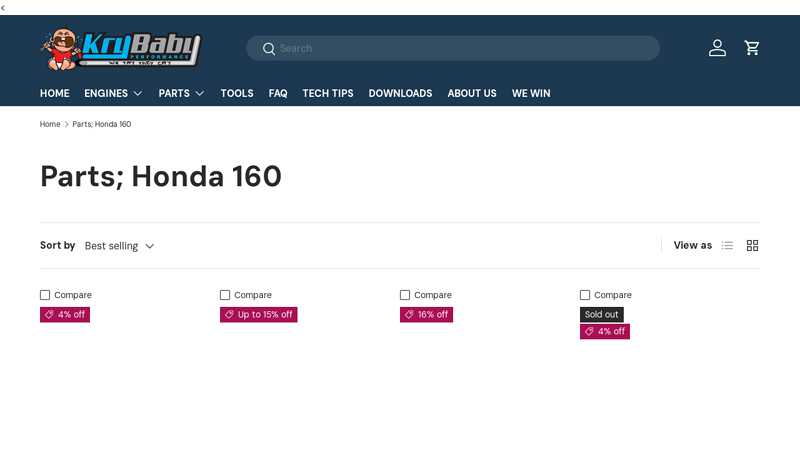Click the search magnifier icon
Viewport: 800px width, 450px height.
(x=268, y=49)
